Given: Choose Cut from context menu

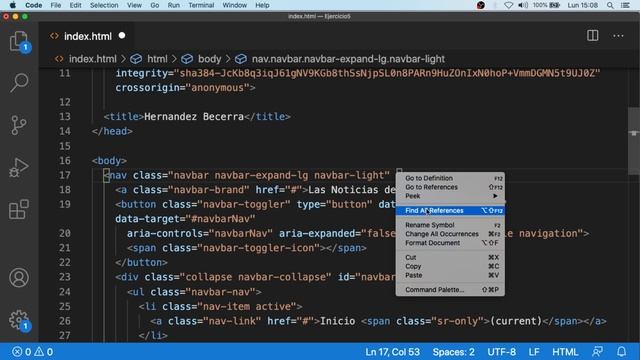Looking at the screenshot, I should (450, 258).
